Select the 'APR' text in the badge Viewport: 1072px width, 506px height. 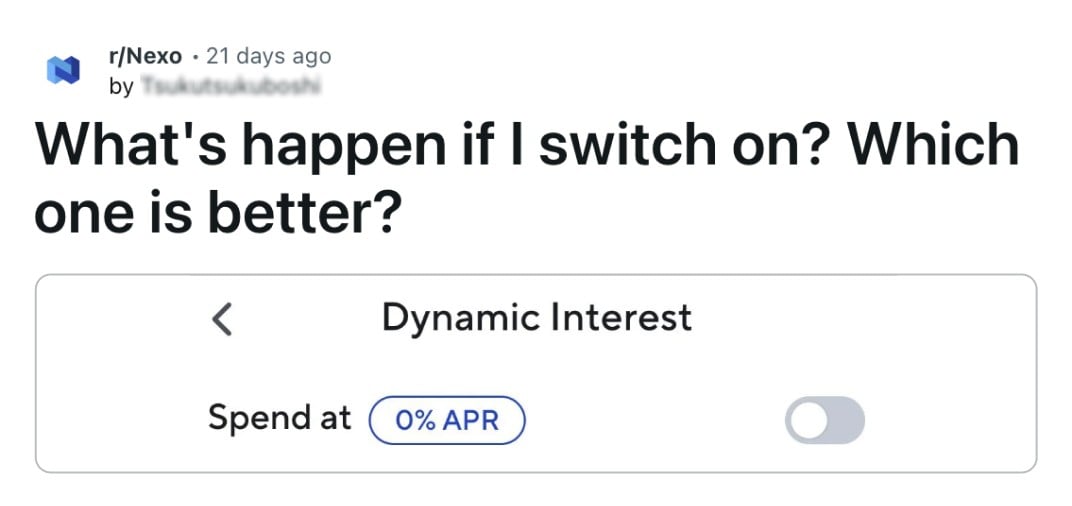click(x=471, y=420)
